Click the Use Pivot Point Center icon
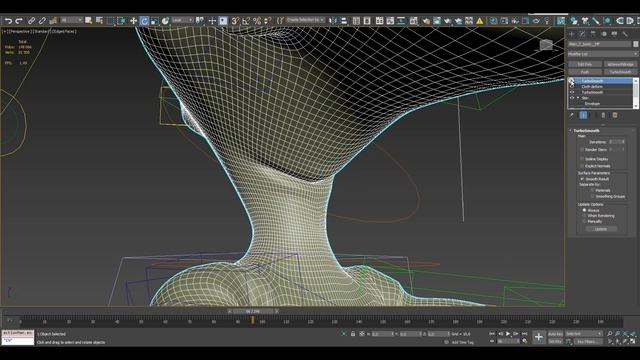The width and height of the screenshot is (640, 360). [200, 20]
